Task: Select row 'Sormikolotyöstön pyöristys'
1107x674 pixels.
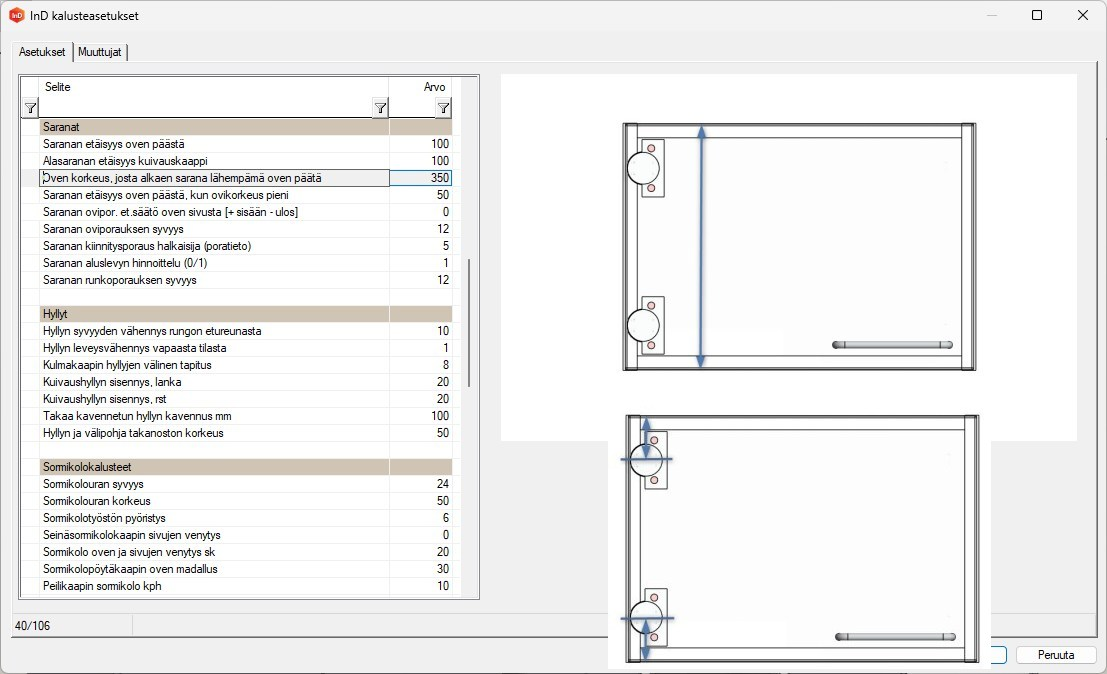Action: point(246,518)
